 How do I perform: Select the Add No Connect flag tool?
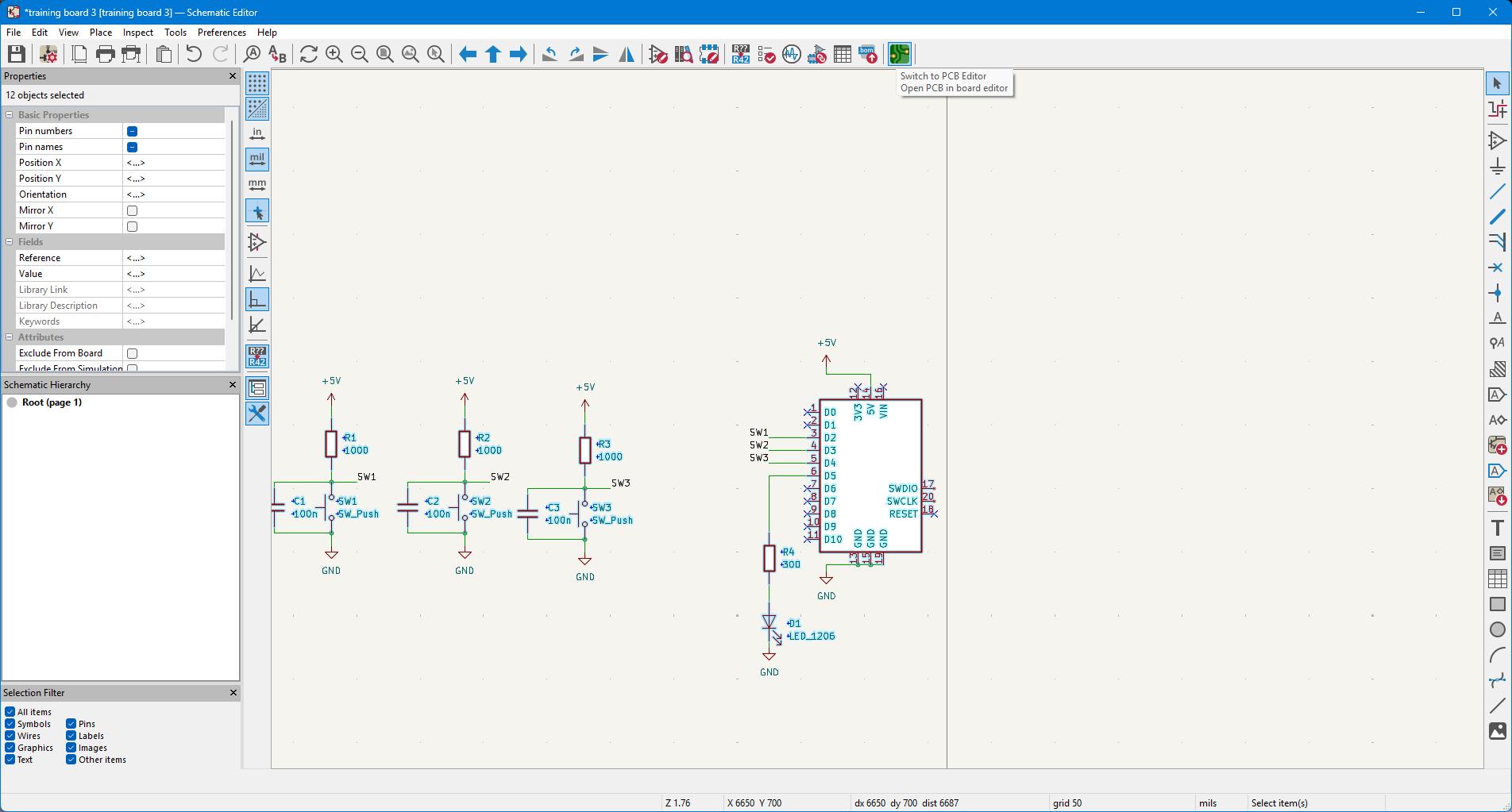click(x=1498, y=267)
